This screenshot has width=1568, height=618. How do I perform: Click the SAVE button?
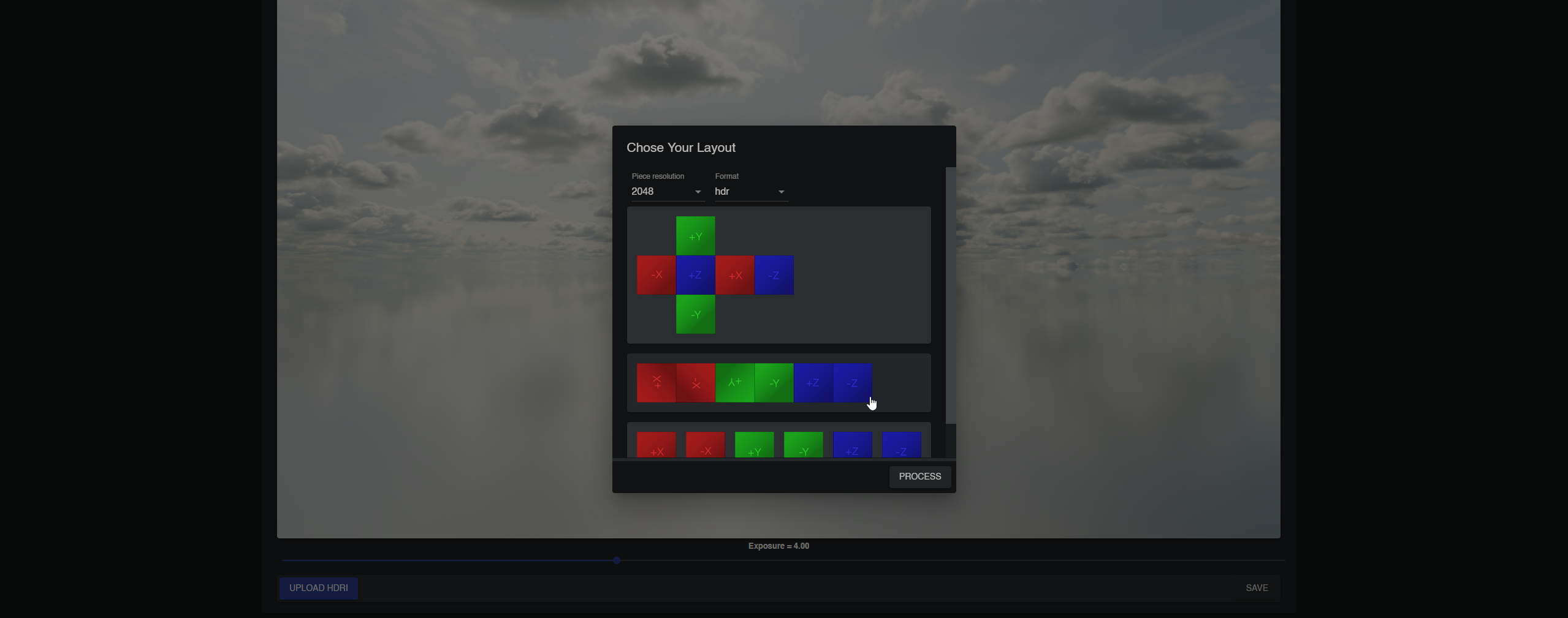pos(1257,588)
